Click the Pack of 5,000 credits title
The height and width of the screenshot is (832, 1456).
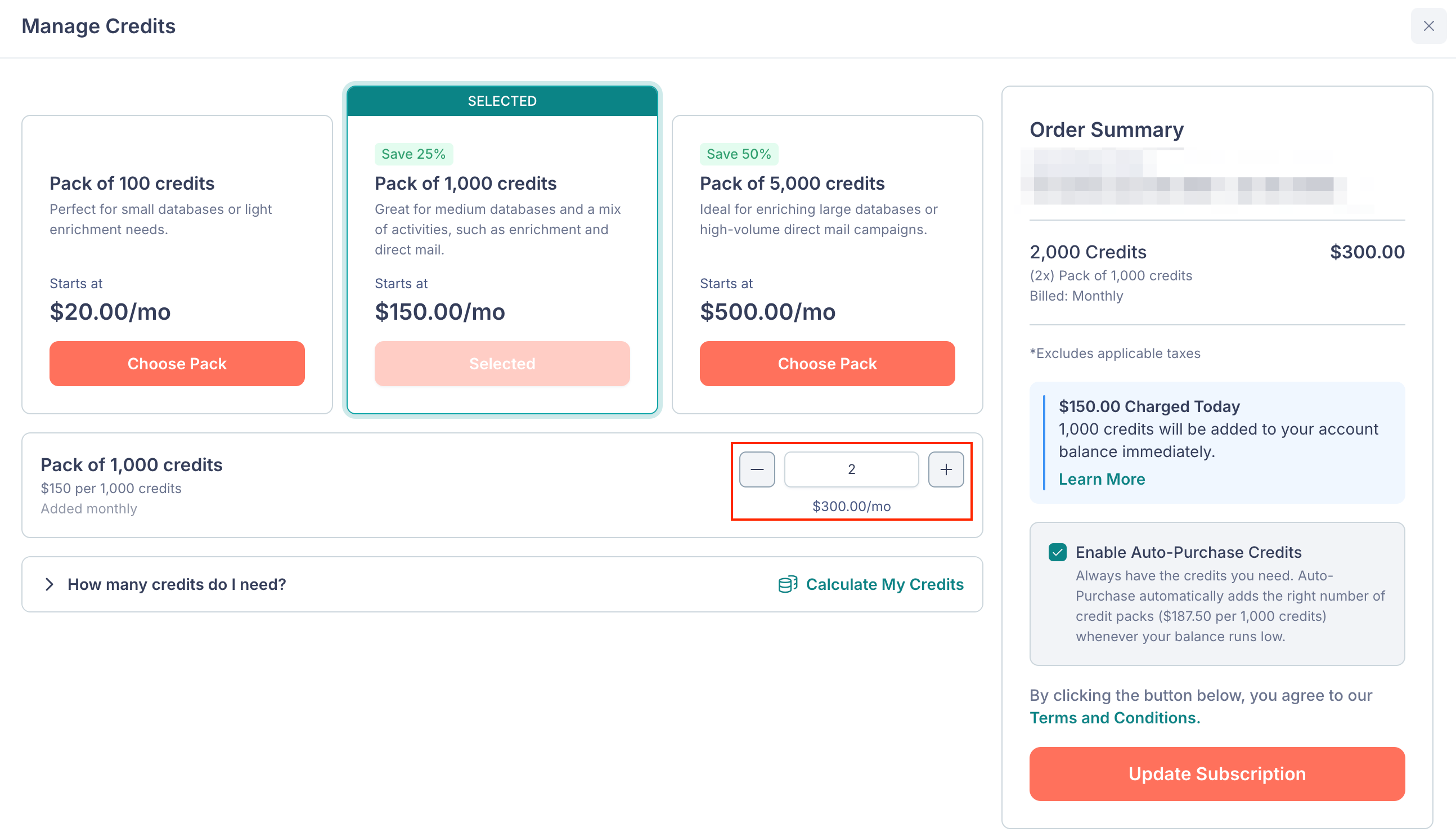pyautogui.click(x=792, y=184)
